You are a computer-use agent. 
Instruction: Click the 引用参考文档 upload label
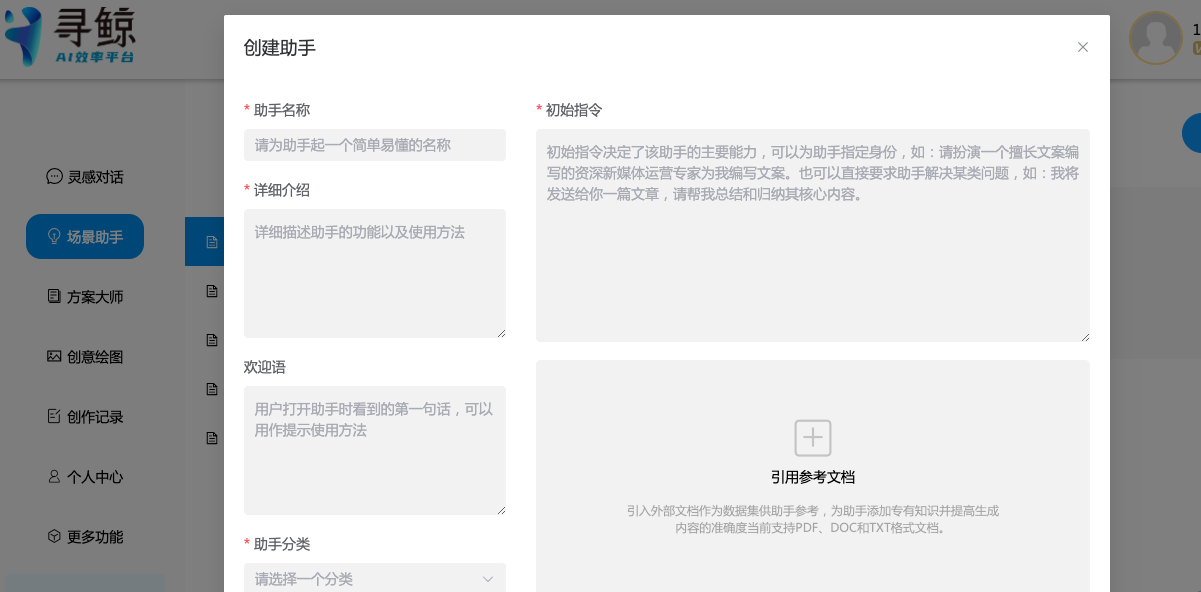812,477
